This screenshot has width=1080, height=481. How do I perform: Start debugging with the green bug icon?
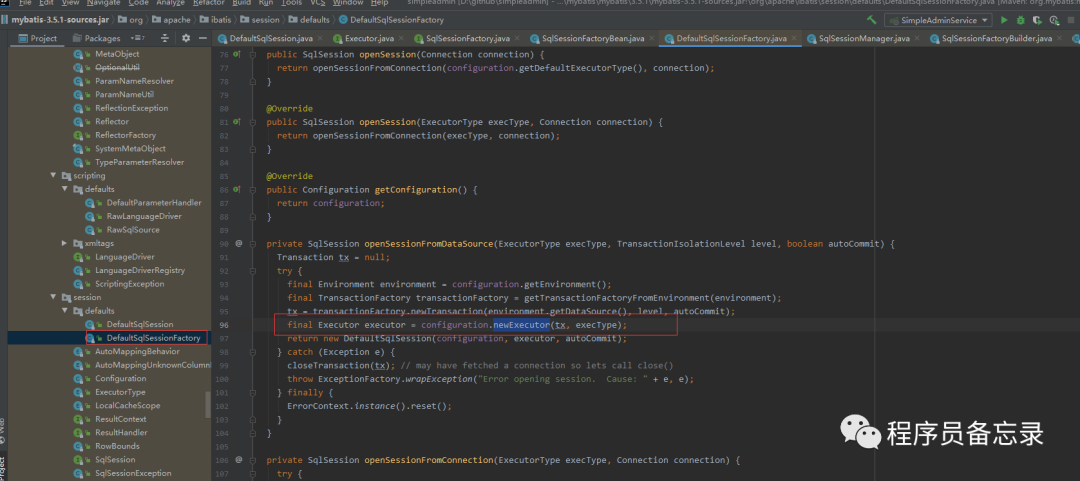click(x=1020, y=20)
